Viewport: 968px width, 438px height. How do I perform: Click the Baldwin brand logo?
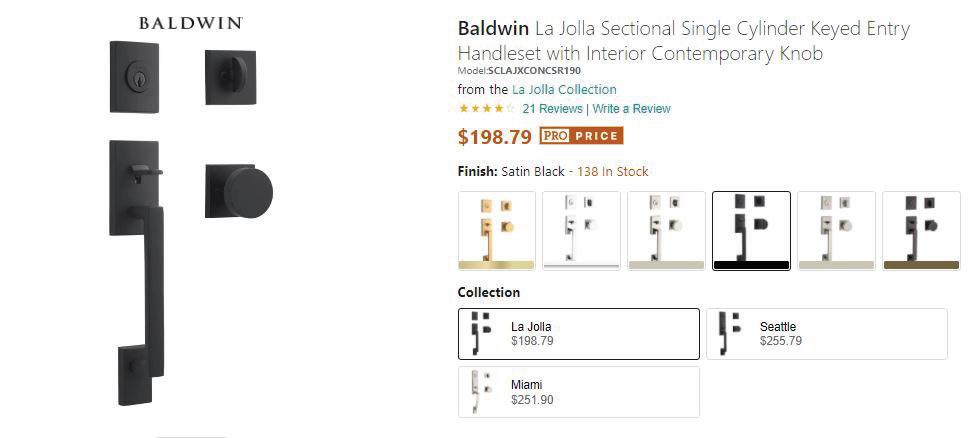(x=191, y=23)
